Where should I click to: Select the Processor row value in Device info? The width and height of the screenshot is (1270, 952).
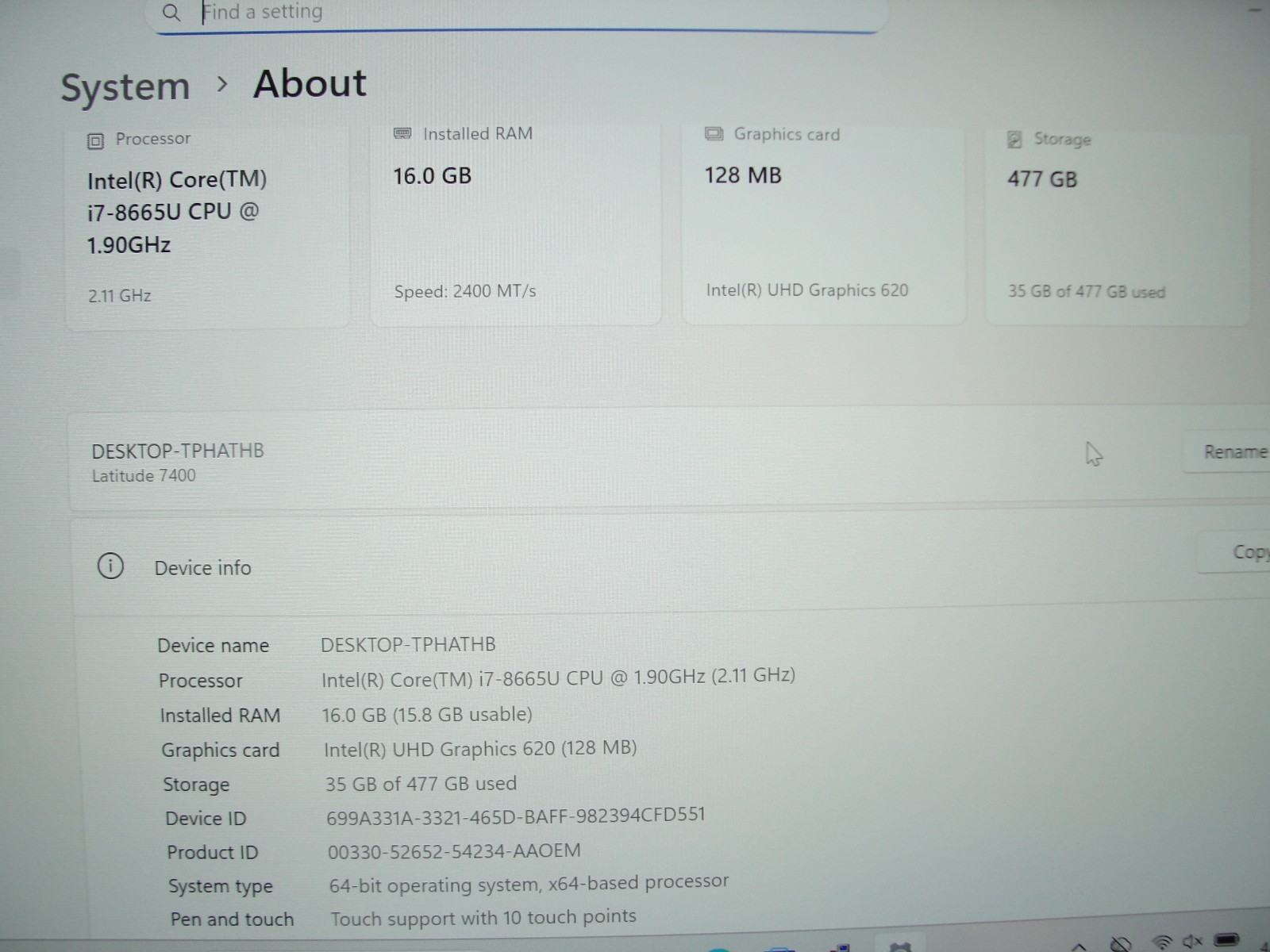click(558, 678)
